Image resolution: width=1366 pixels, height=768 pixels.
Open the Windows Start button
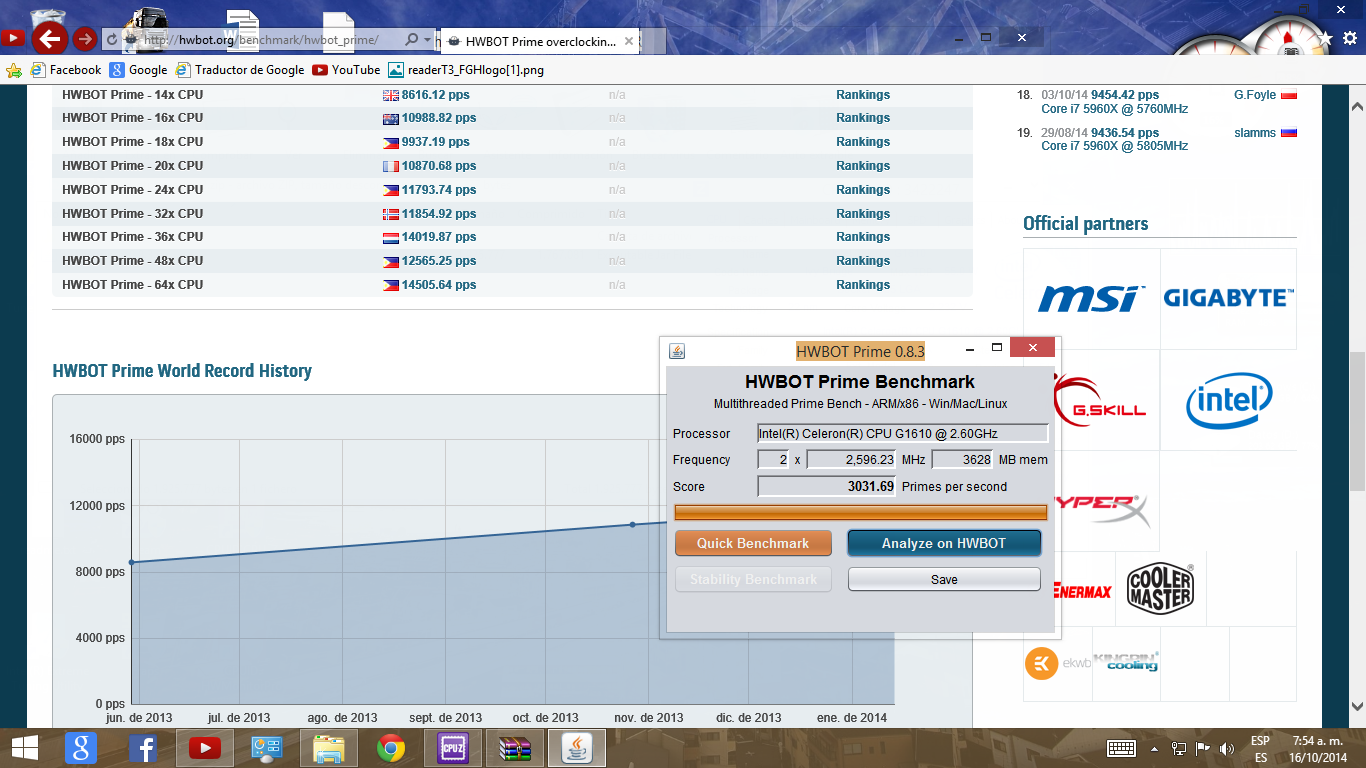[x=24, y=748]
